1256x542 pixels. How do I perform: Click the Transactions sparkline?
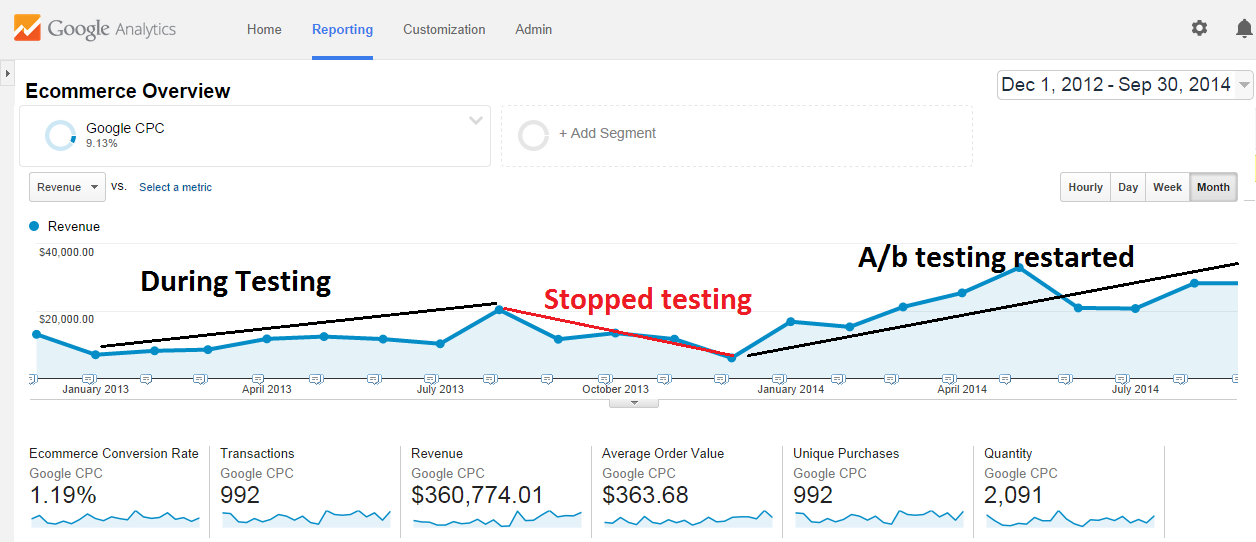306,518
